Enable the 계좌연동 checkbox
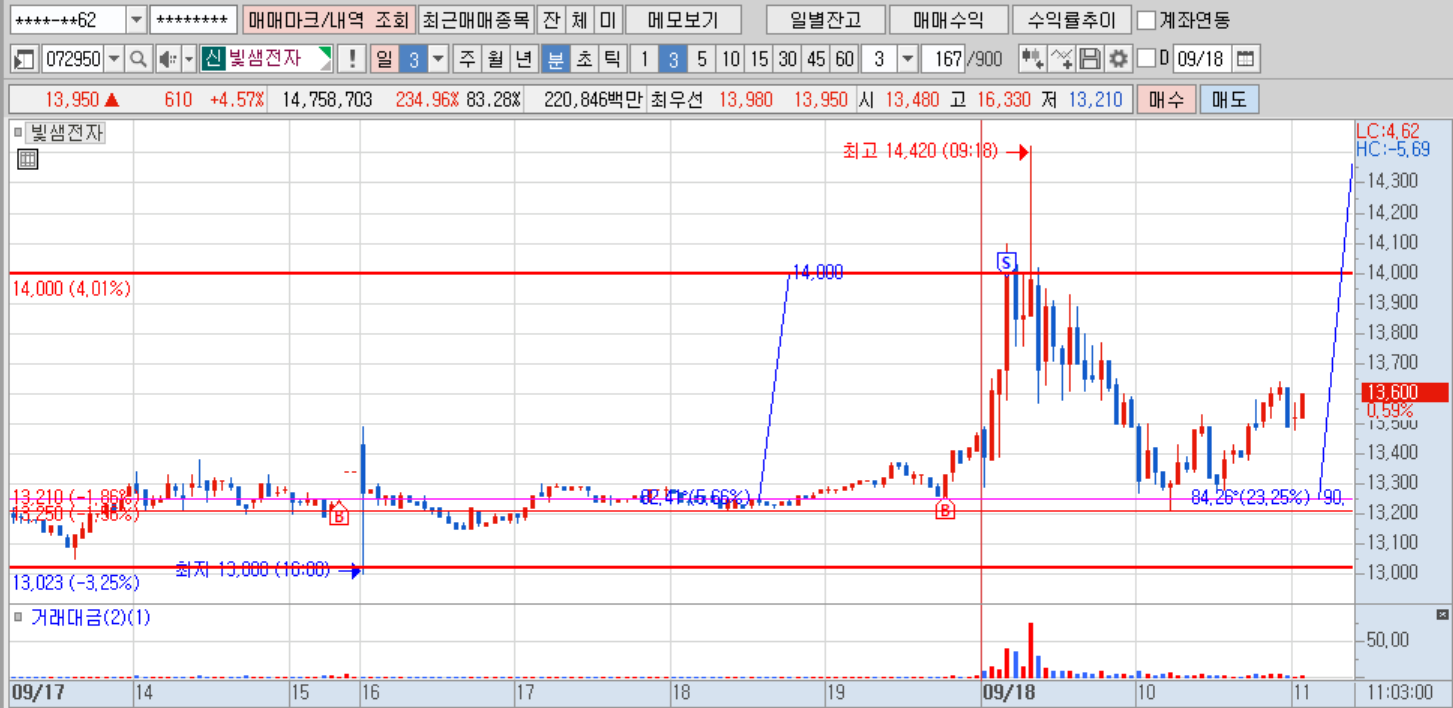1453x708 pixels. [1147, 20]
